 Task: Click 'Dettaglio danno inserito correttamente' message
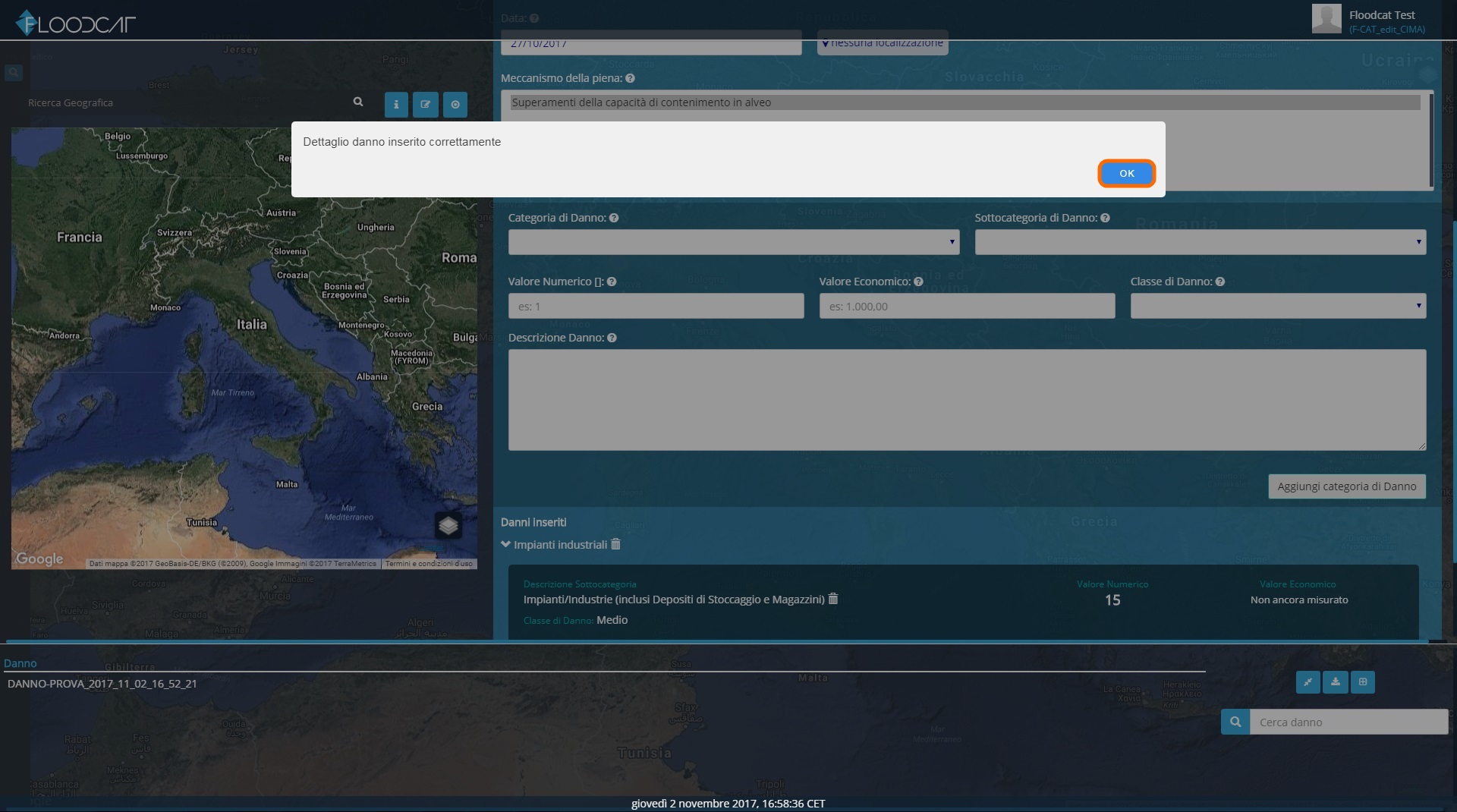coord(402,142)
